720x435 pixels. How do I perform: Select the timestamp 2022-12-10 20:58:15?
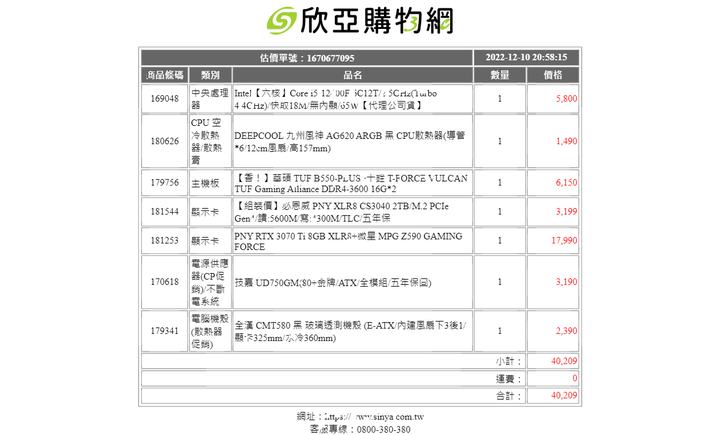pyautogui.click(x=526, y=57)
